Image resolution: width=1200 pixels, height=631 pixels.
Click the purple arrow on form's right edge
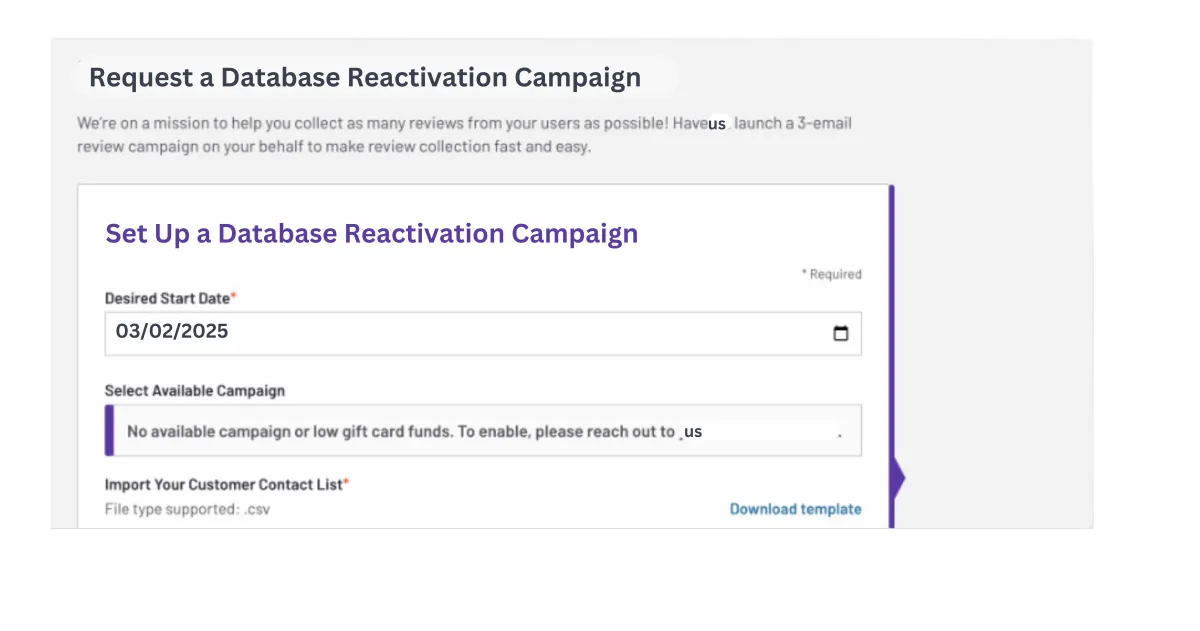click(x=896, y=478)
